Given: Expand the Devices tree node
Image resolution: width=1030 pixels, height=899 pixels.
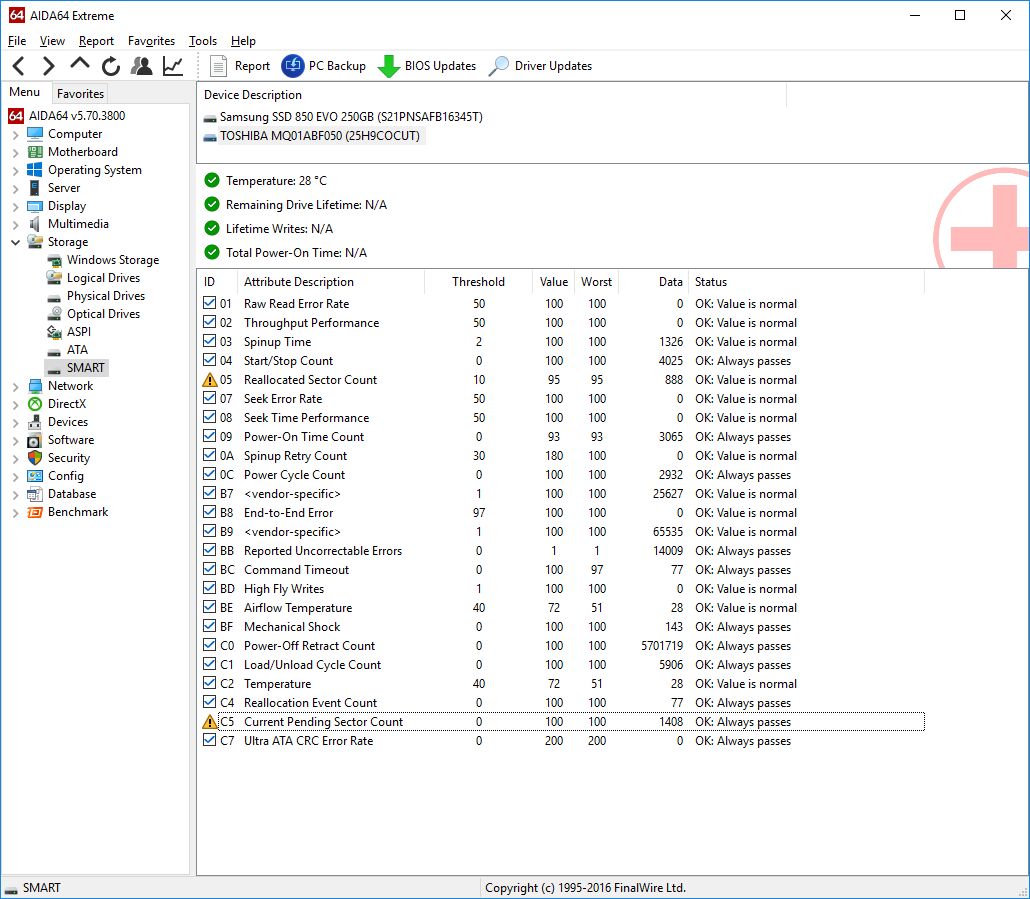Looking at the screenshot, I should coord(15,422).
